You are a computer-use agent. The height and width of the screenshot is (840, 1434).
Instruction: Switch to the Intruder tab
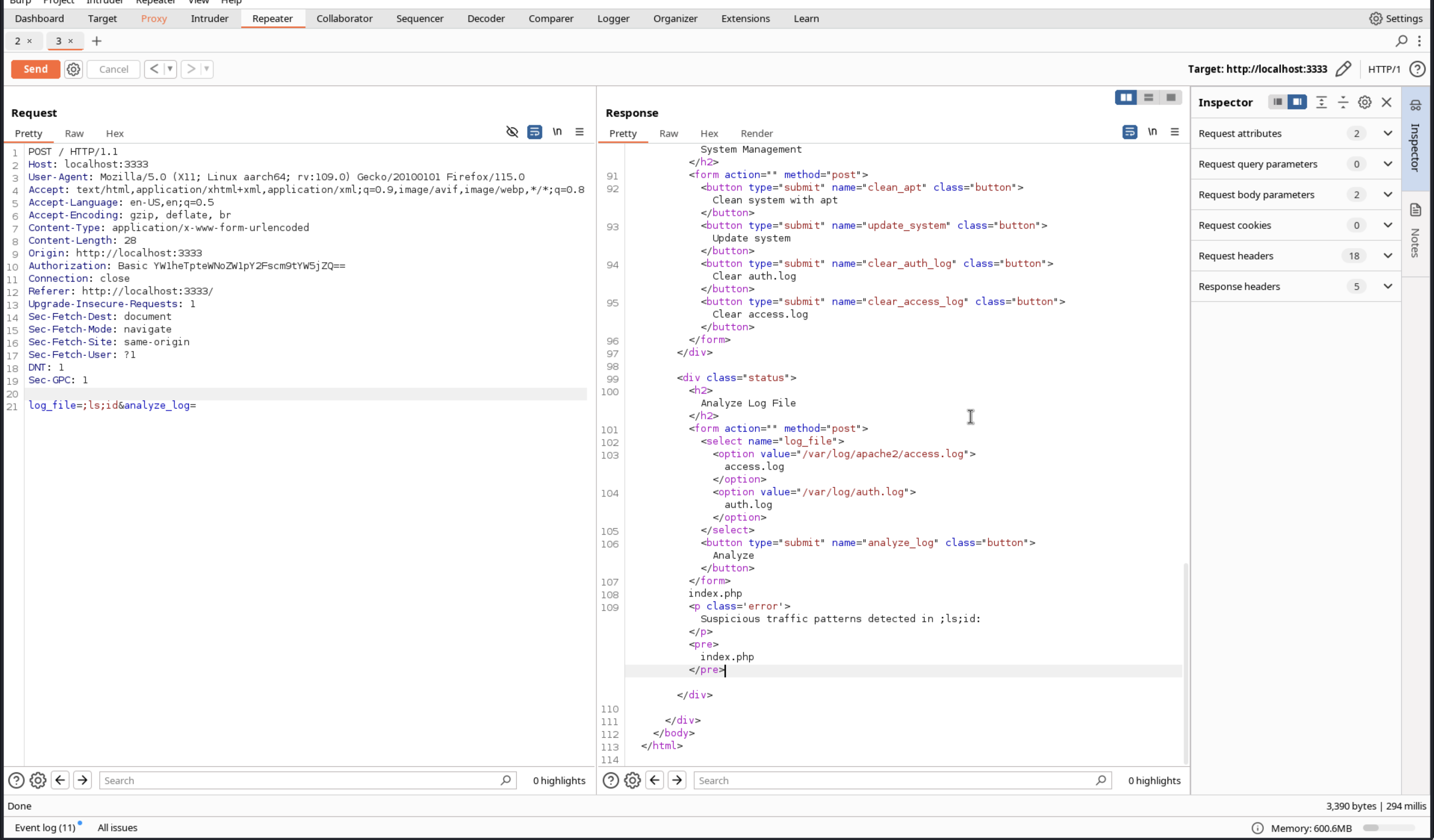pos(210,19)
